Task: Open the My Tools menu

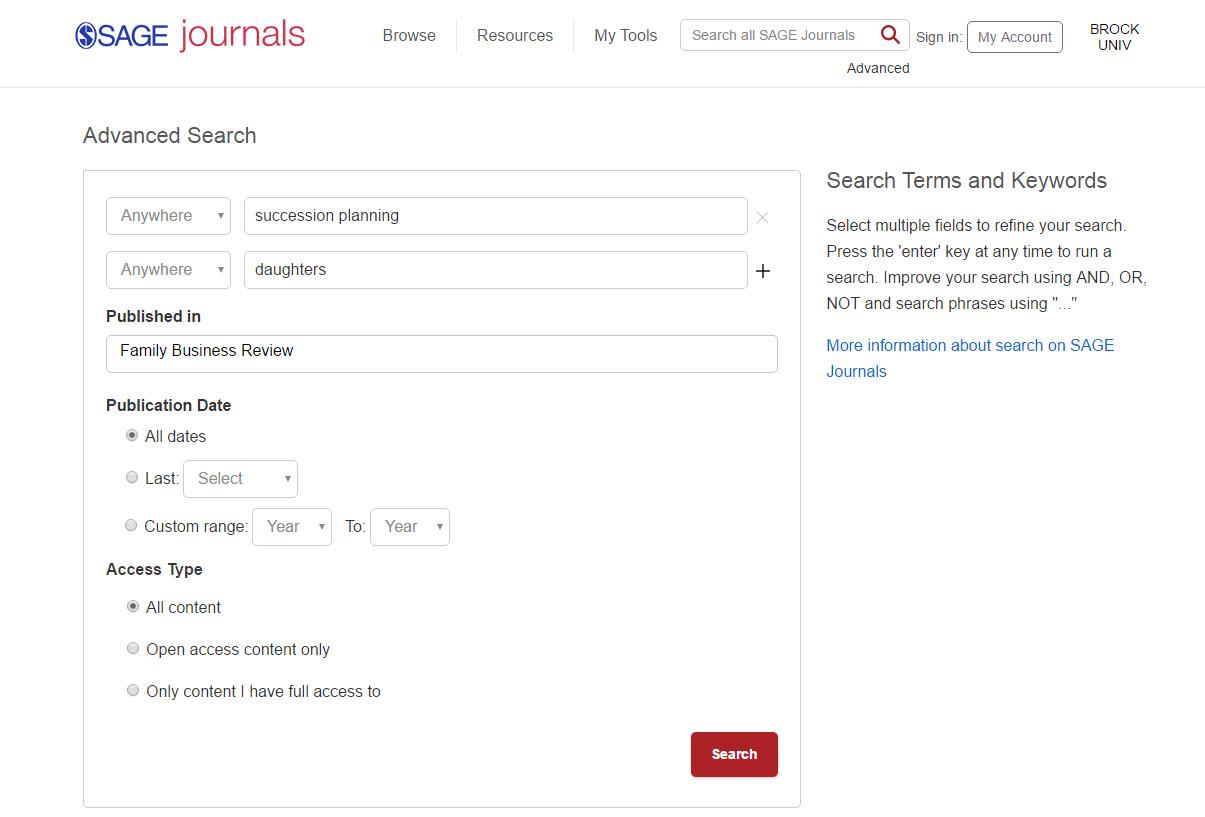Action: (x=625, y=35)
